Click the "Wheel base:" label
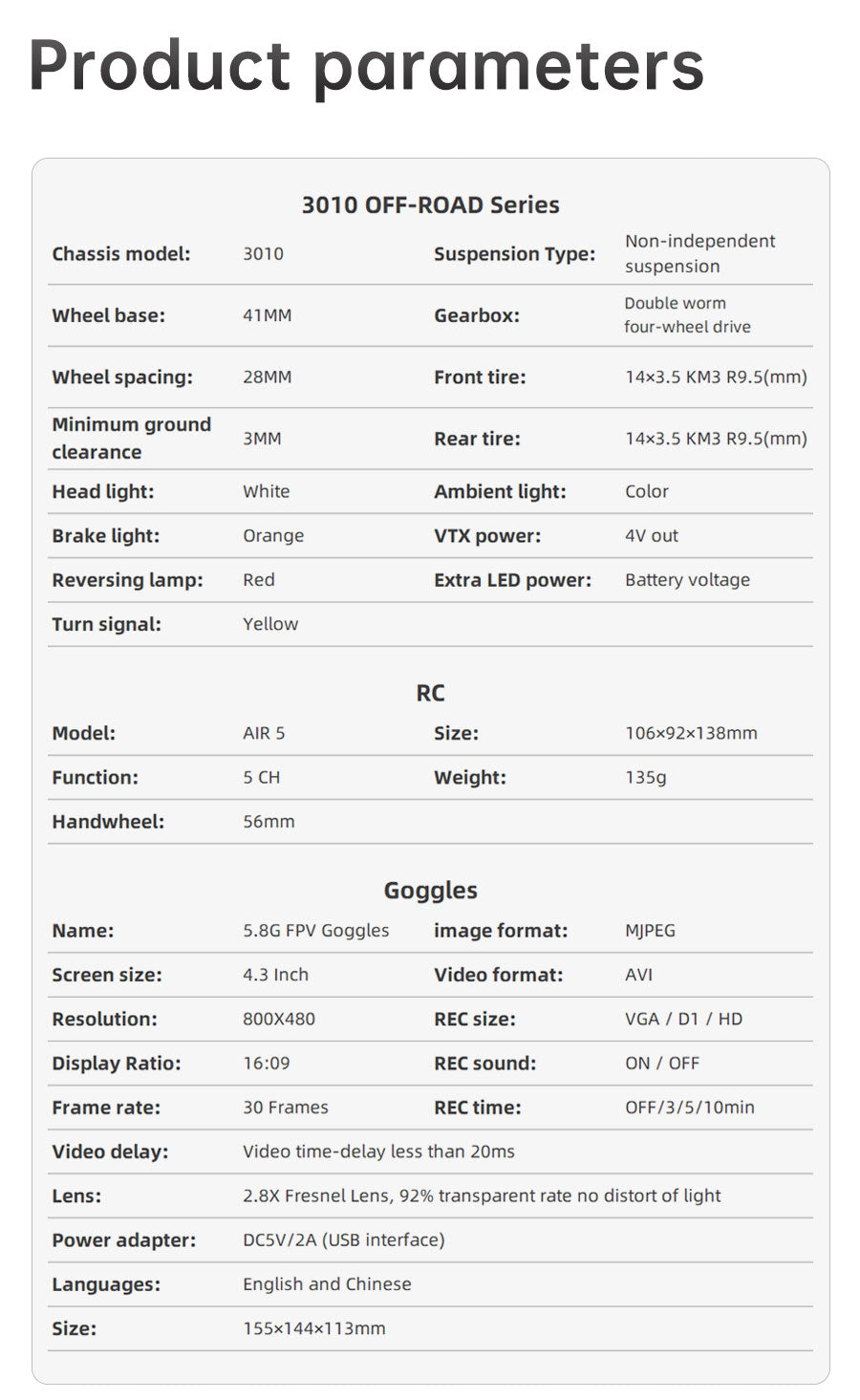The width and height of the screenshot is (860, 1400). (108, 315)
